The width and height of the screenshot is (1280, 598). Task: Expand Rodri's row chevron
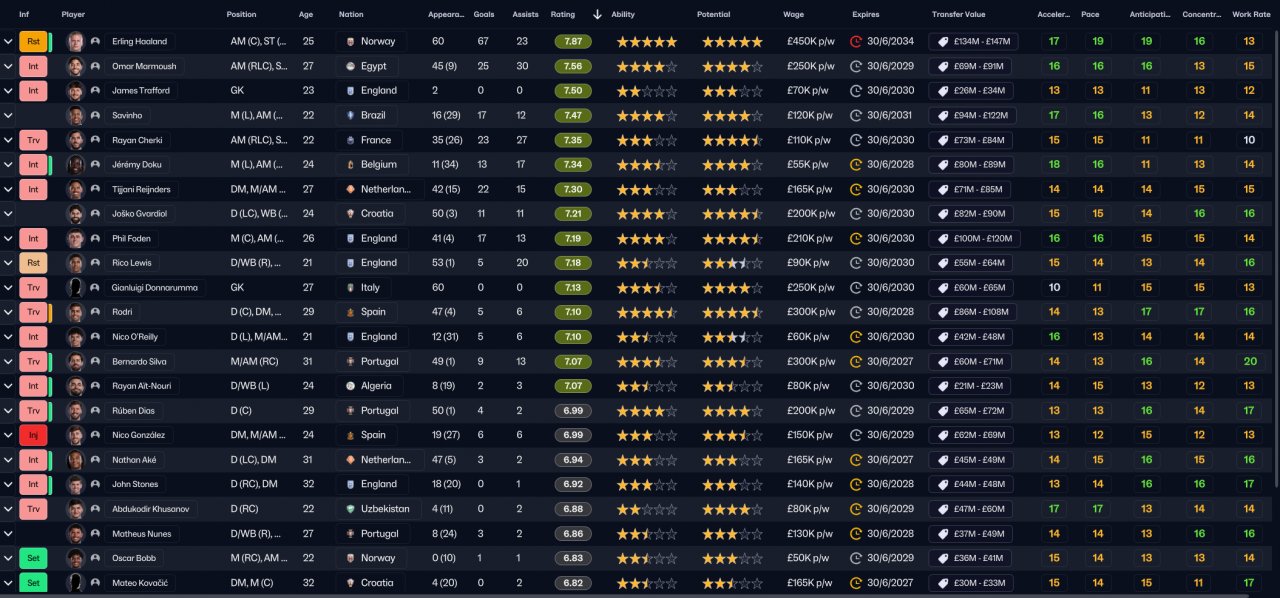(x=8, y=312)
